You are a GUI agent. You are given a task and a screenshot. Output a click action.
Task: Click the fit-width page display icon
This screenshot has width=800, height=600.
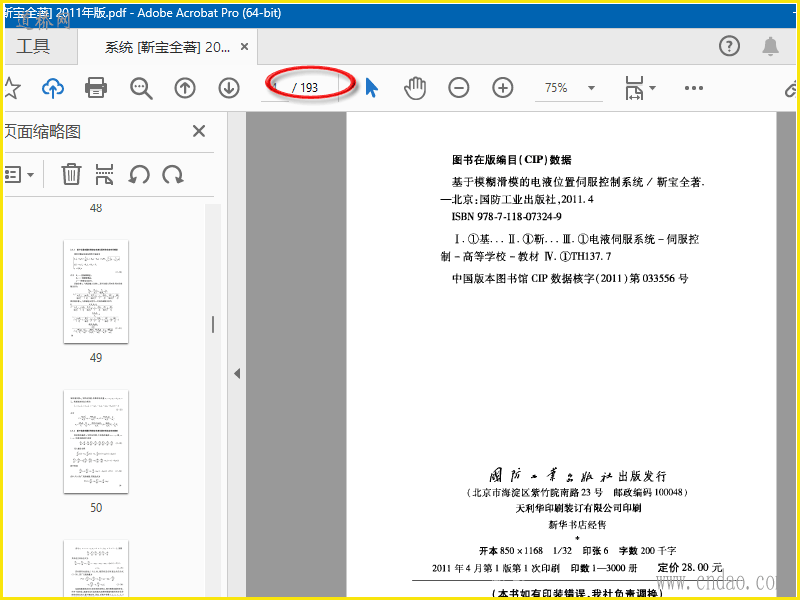click(x=634, y=88)
